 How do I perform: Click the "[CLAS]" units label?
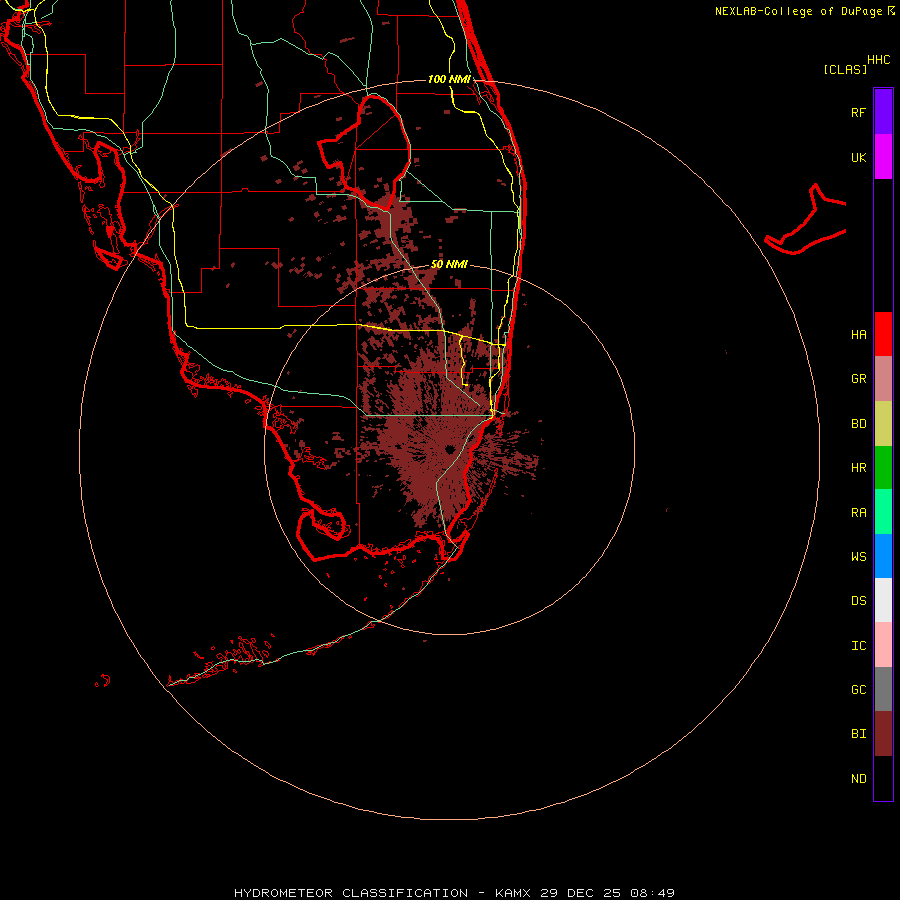click(845, 69)
